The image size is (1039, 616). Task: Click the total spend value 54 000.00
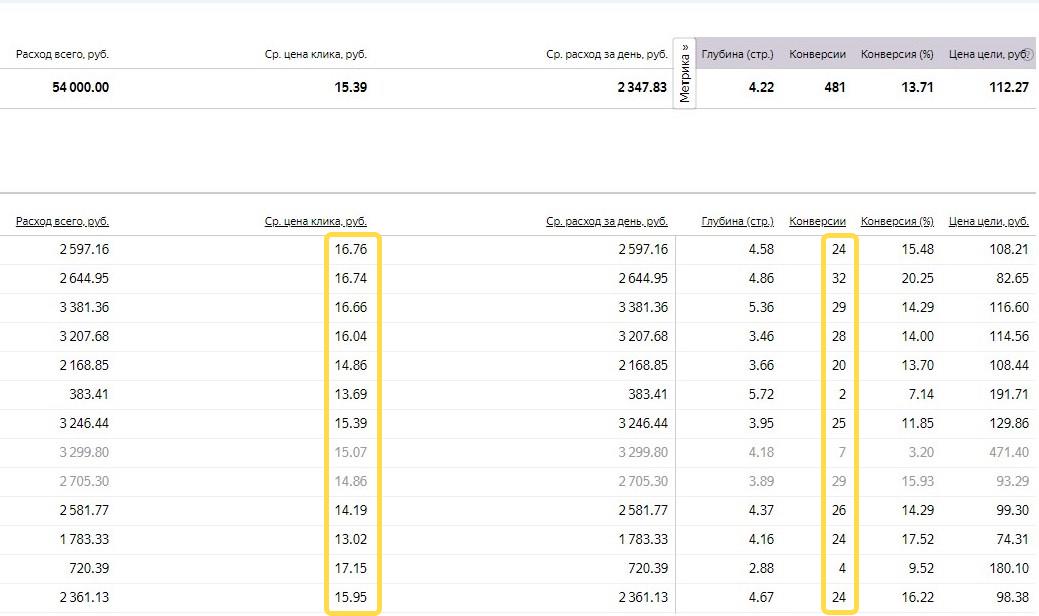tap(81, 88)
